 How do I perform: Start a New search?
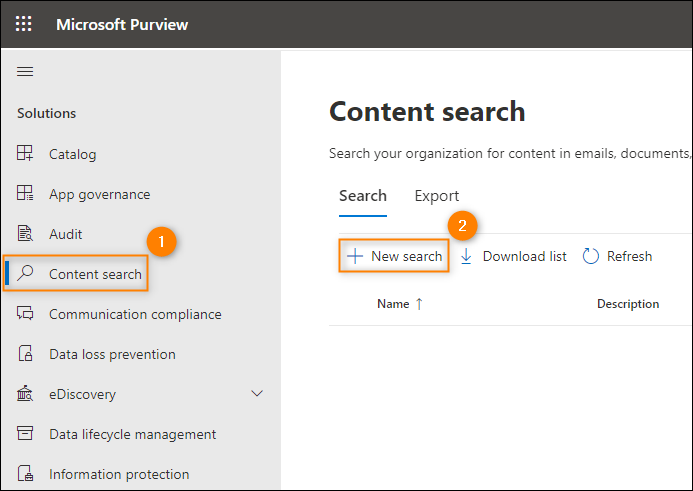(x=394, y=257)
